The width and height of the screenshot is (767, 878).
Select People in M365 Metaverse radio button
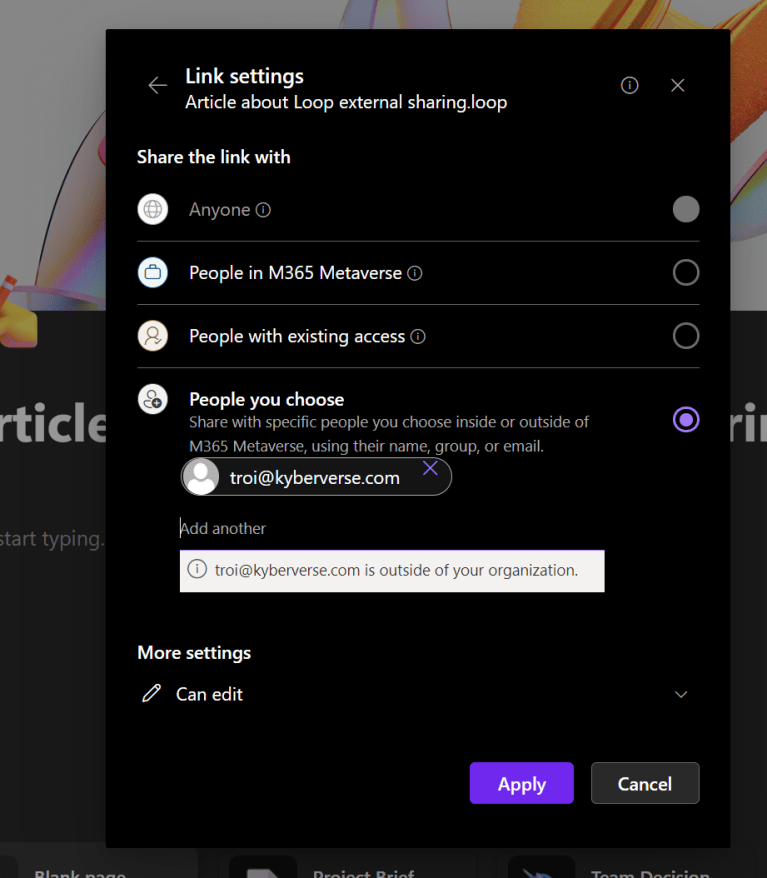click(x=686, y=273)
